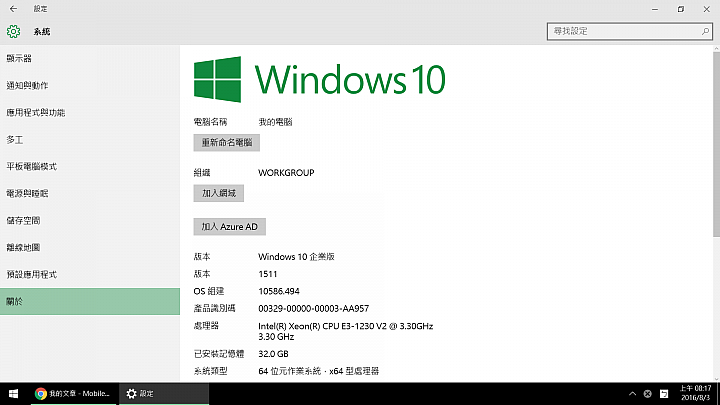Select 應用程式與功能 in the sidebar
This screenshot has width=720, height=405.
coord(90,112)
